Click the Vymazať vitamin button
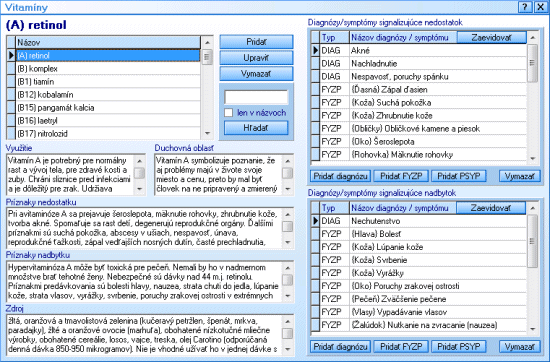This screenshot has width=550, height=362. (x=256, y=74)
